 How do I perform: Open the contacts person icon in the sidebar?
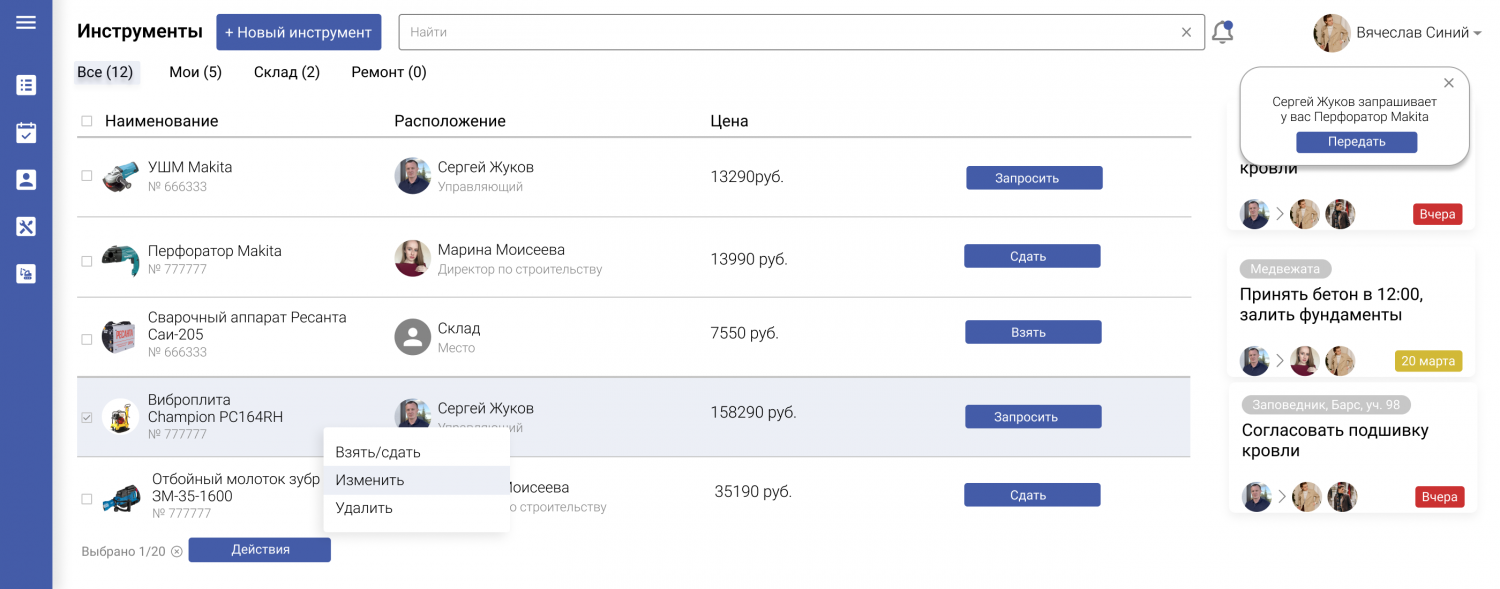pyautogui.click(x=26, y=180)
